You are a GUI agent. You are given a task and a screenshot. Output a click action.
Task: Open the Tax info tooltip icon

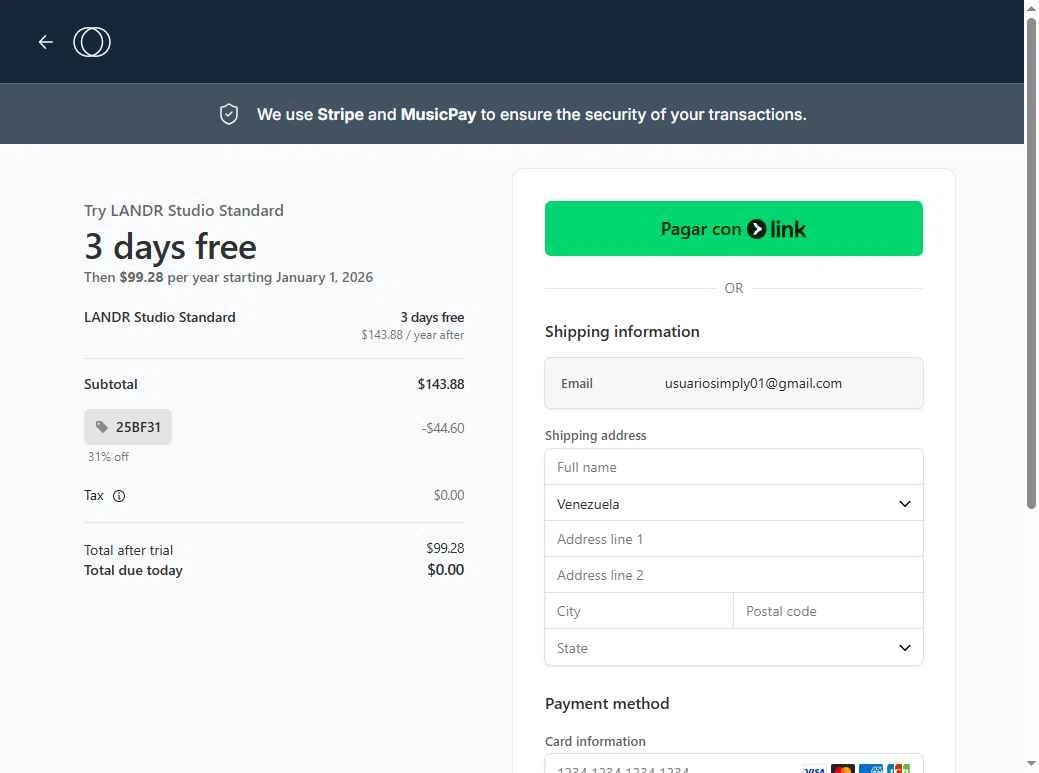point(119,495)
